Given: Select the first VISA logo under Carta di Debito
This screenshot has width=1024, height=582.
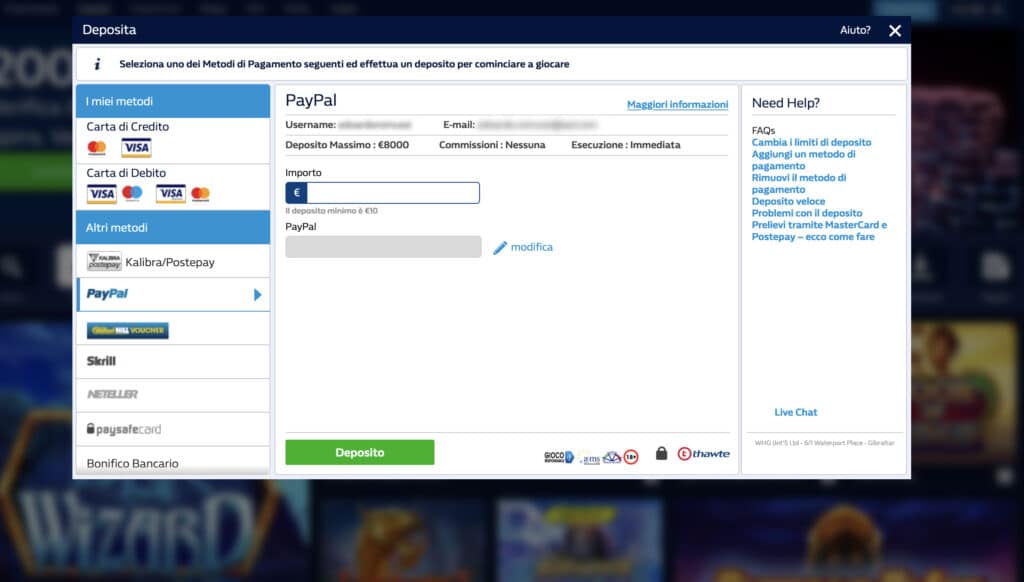Looking at the screenshot, I should tap(102, 194).
